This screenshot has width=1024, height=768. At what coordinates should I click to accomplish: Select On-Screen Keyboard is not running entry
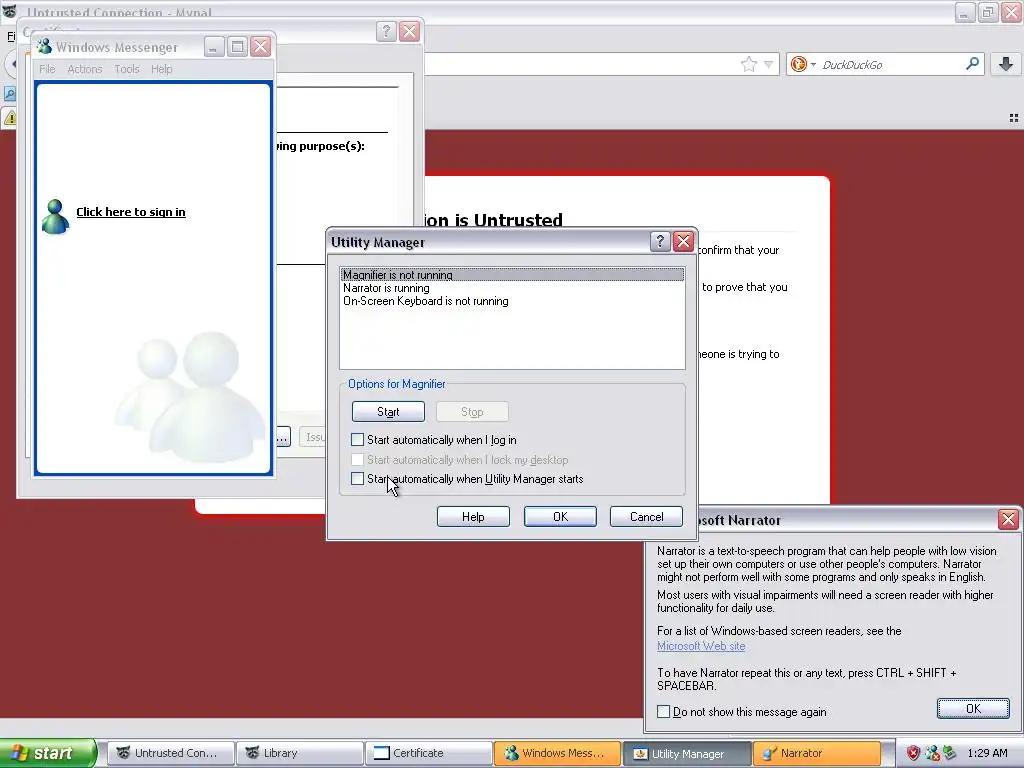[512, 301]
